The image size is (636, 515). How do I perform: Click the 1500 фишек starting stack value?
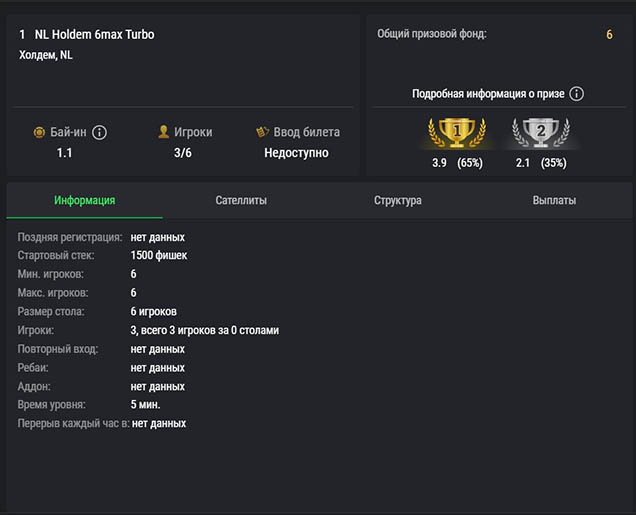159,256
